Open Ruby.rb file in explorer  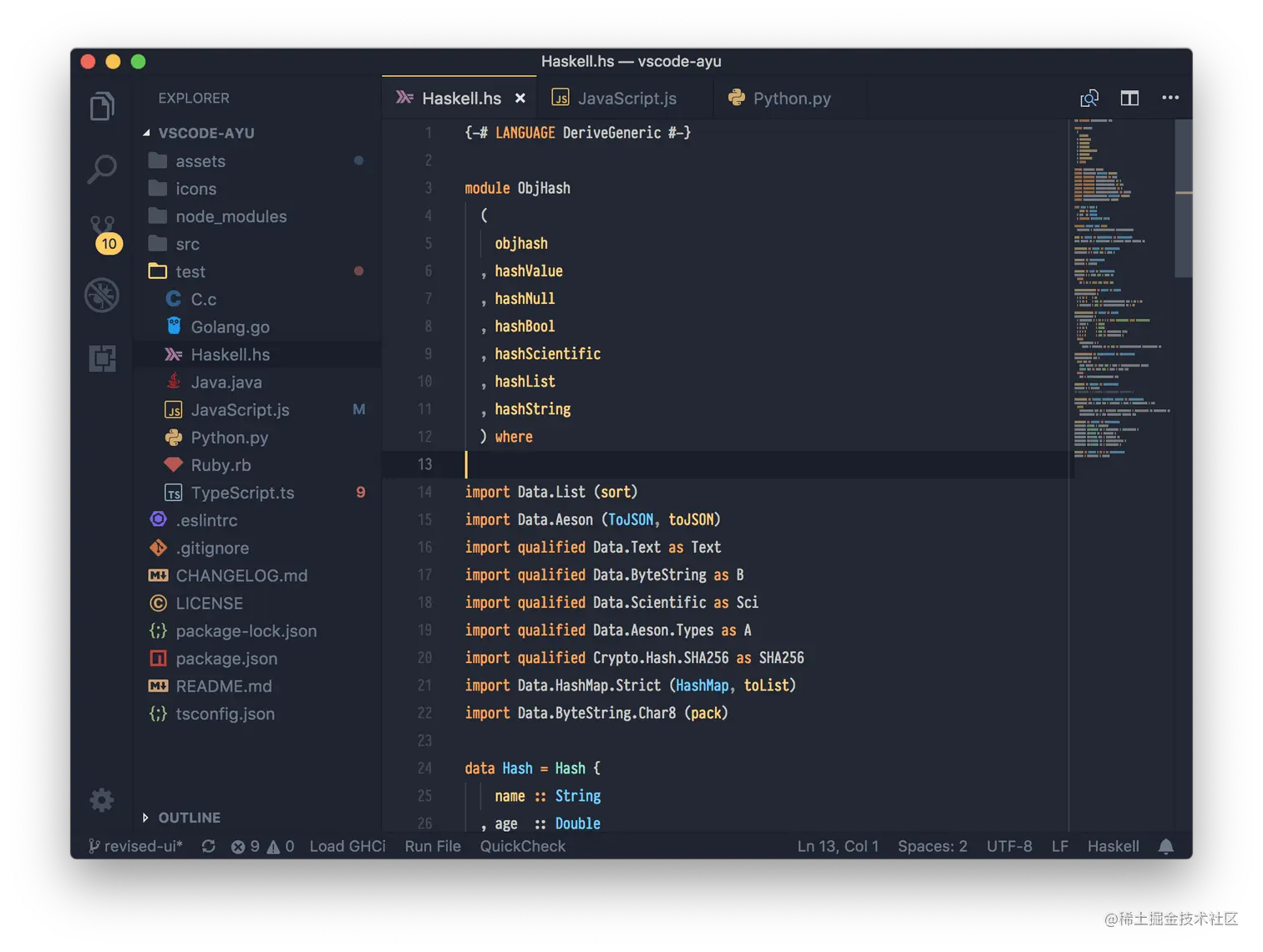257,464
